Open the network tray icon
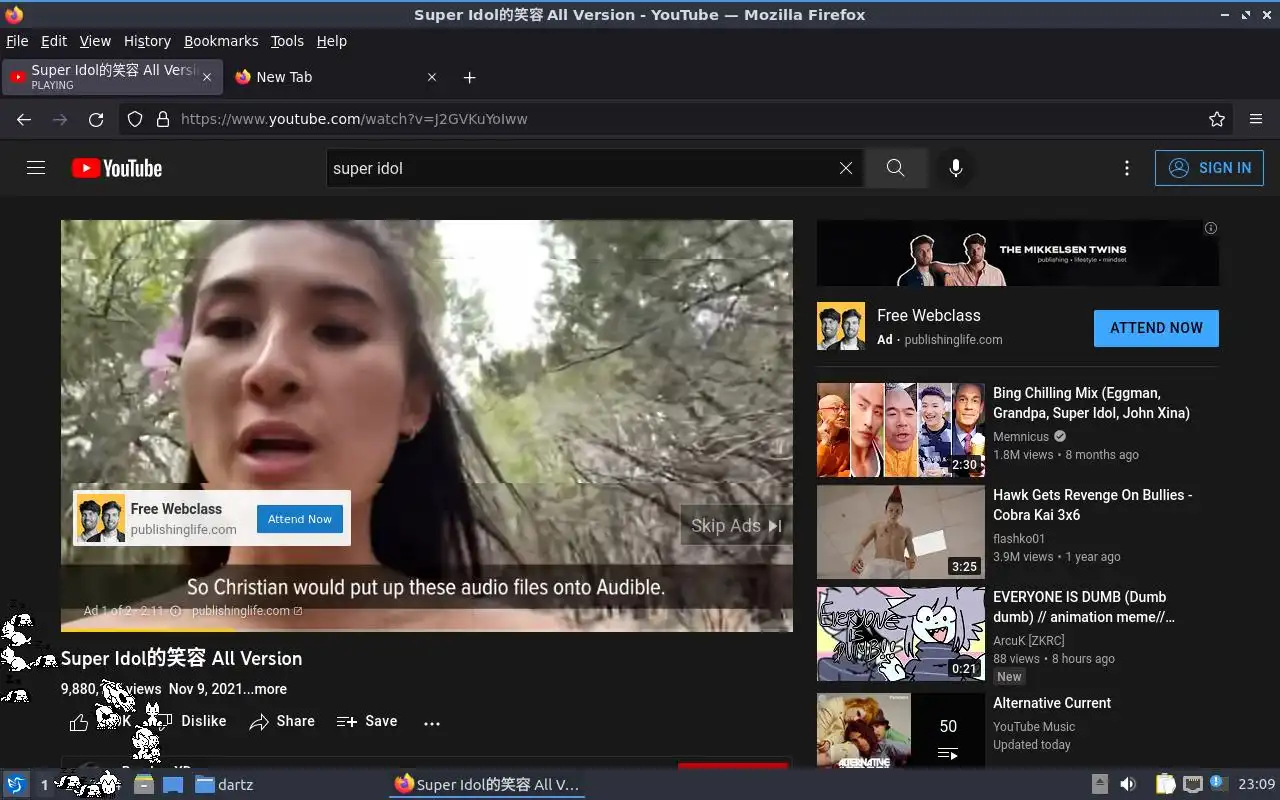Viewport: 1280px width, 800px height. point(1192,784)
